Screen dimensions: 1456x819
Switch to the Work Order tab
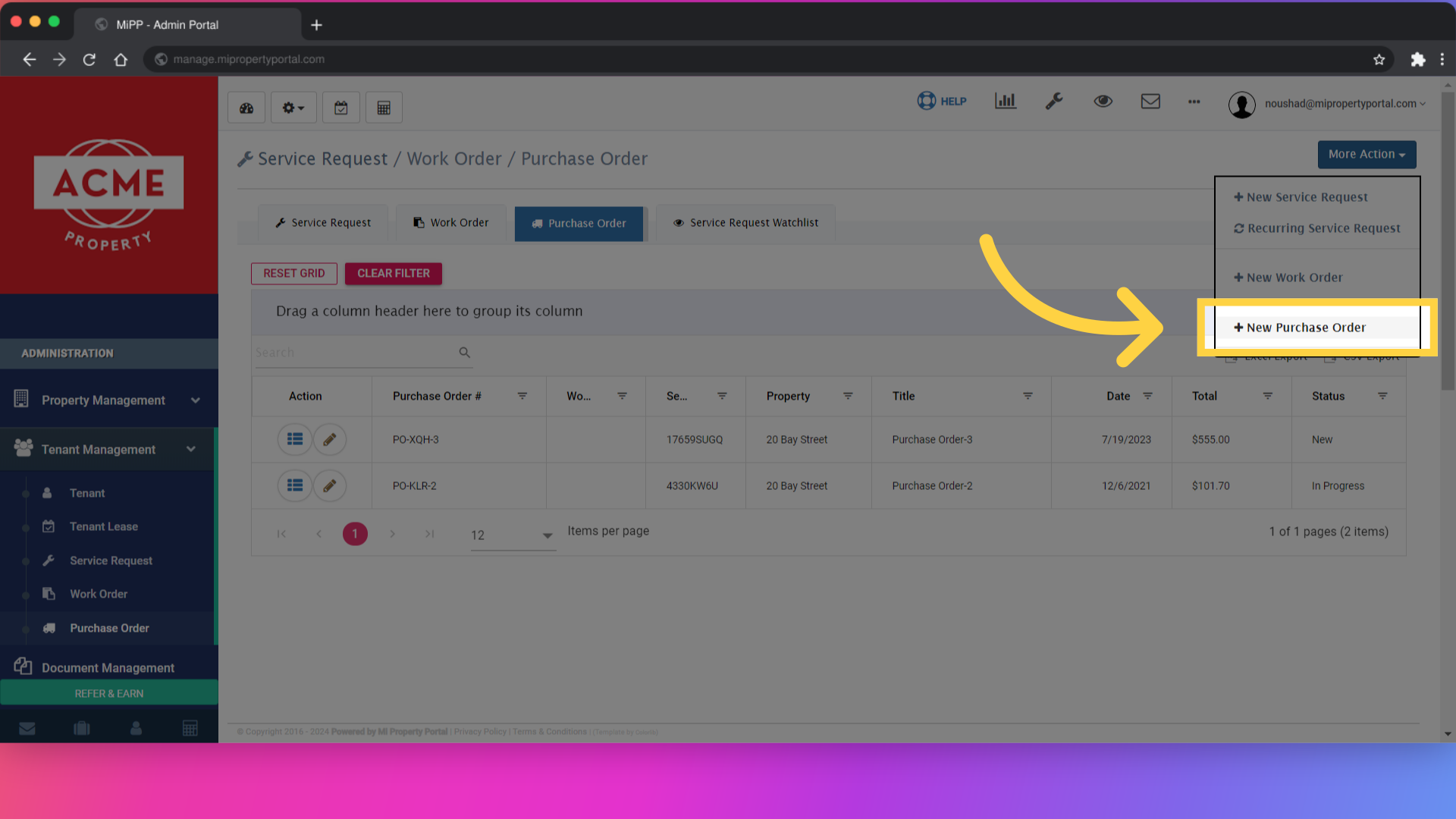click(450, 223)
